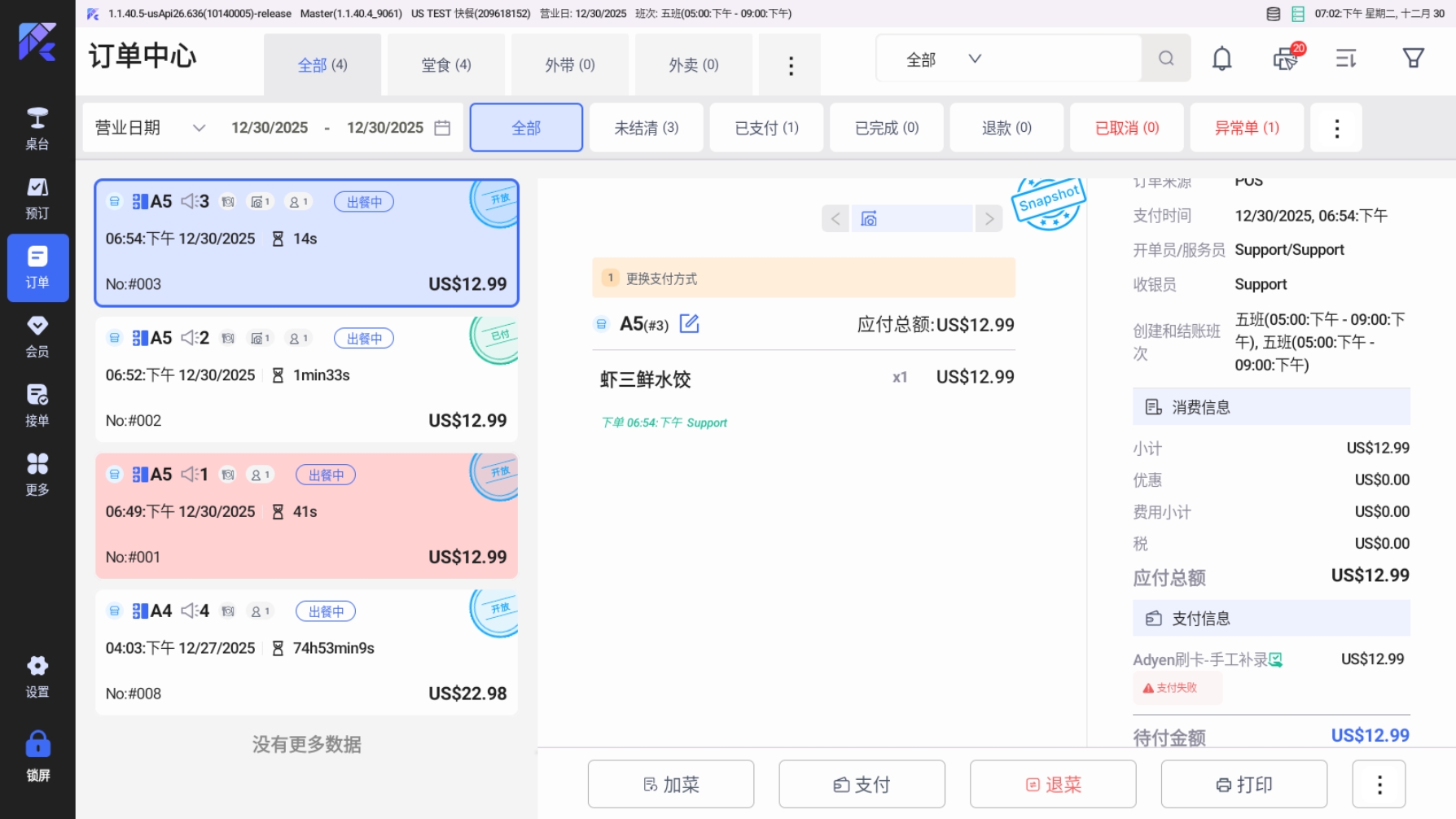Click the notification bell icon
The width and height of the screenshot is (1456, 819).
click(1221, 59)
